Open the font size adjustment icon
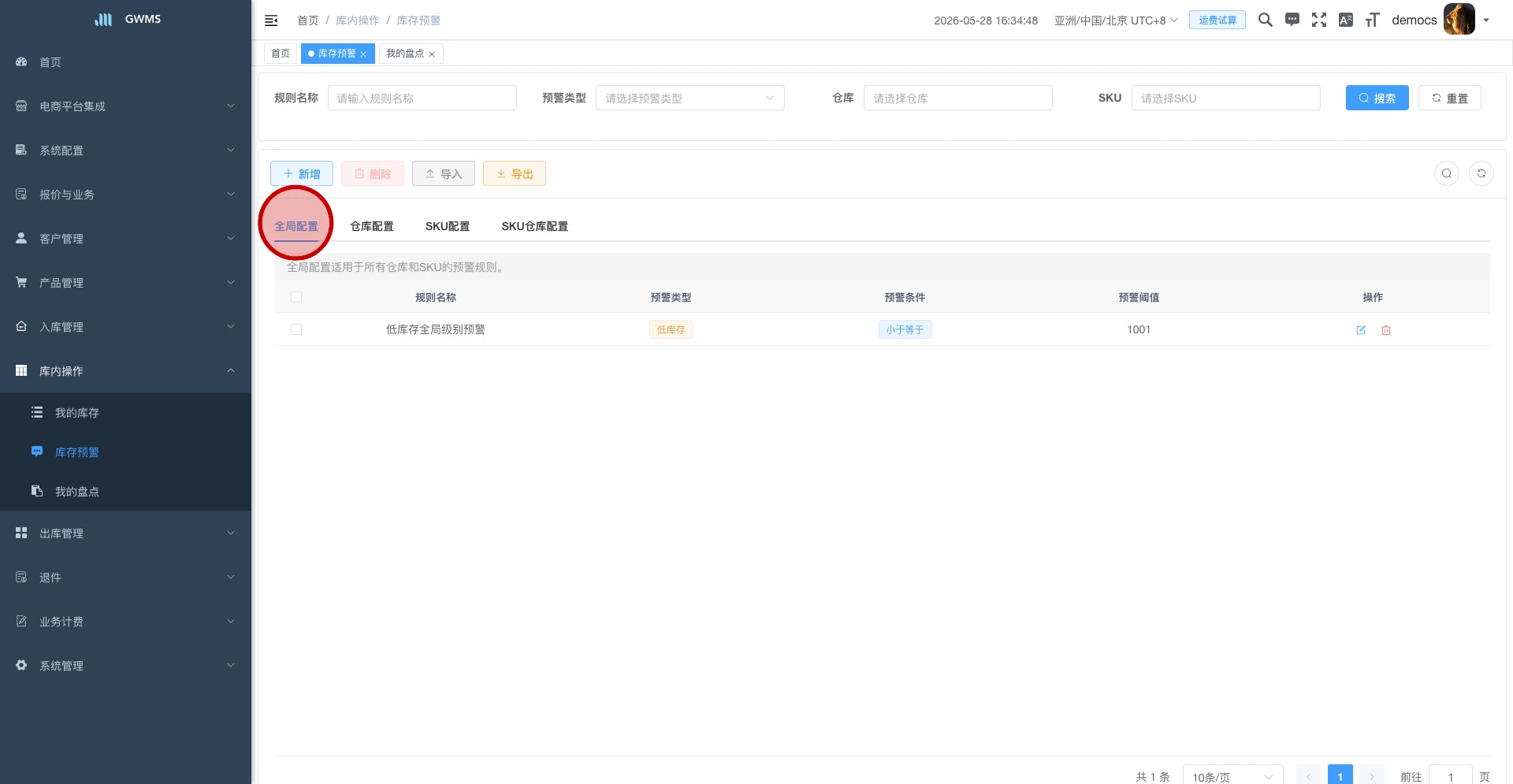Viewport: 1513px width, 784px height. (x=1373, y=20)
